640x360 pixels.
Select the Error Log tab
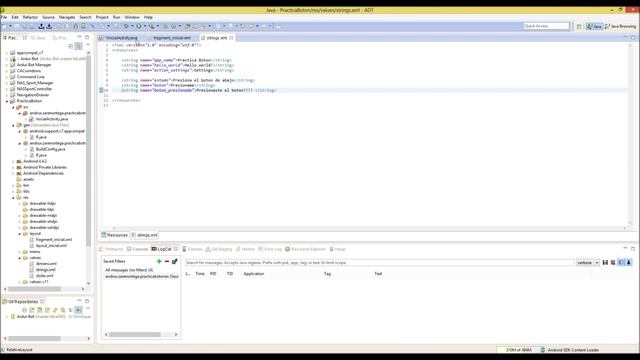270,249
